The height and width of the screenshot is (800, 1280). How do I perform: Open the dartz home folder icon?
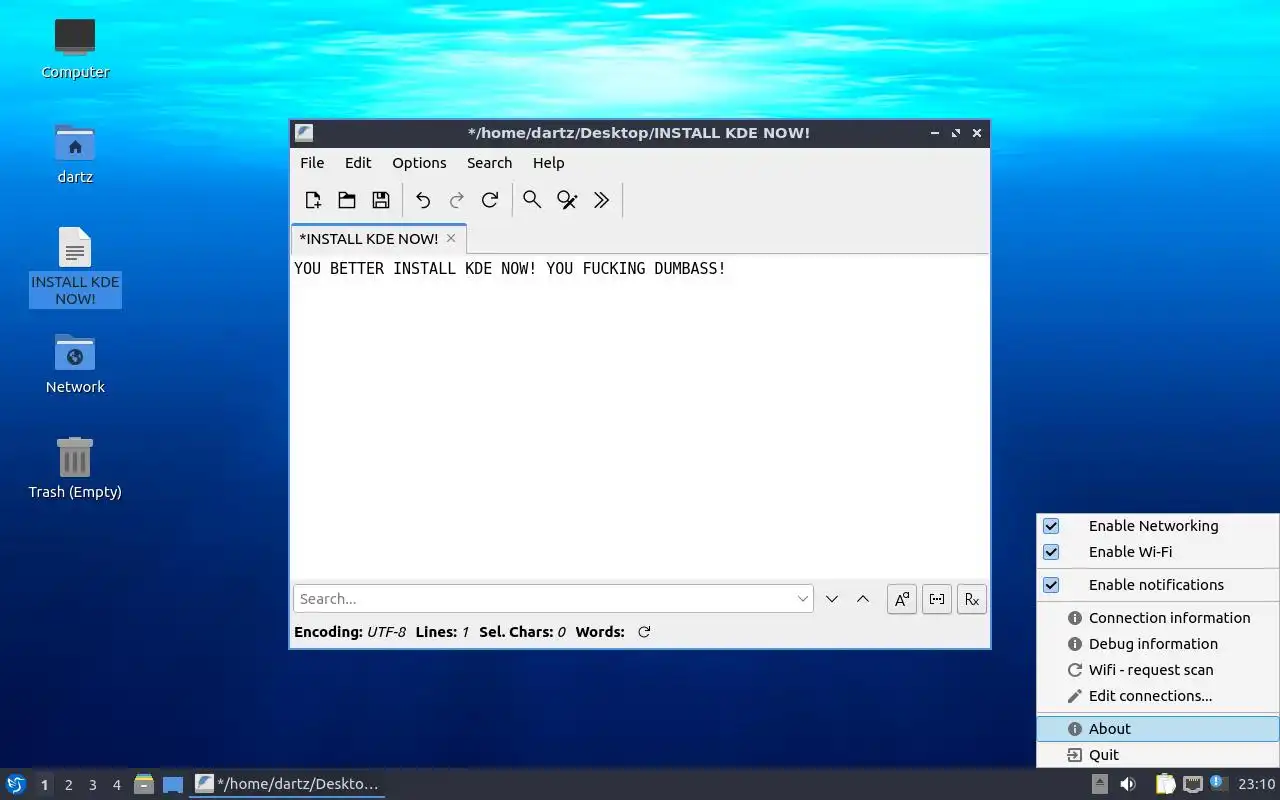click(x=75, y=154)
